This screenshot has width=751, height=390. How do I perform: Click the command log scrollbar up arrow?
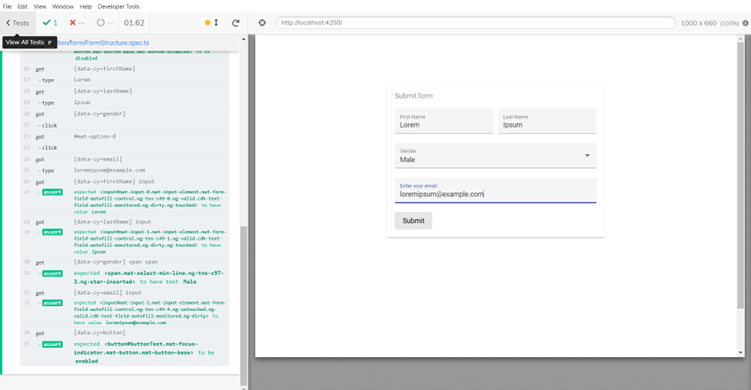tap(243, 39)
